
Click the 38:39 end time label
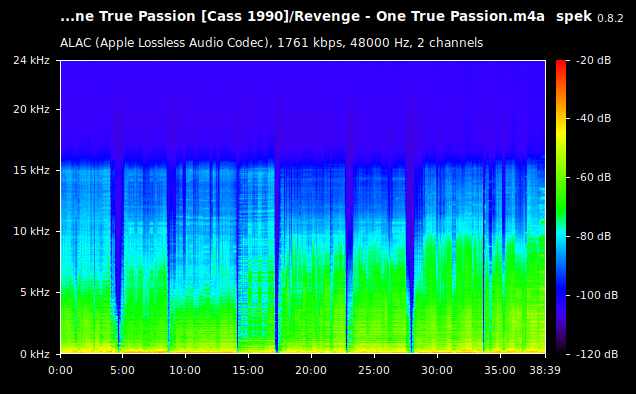tap(545, 370)
